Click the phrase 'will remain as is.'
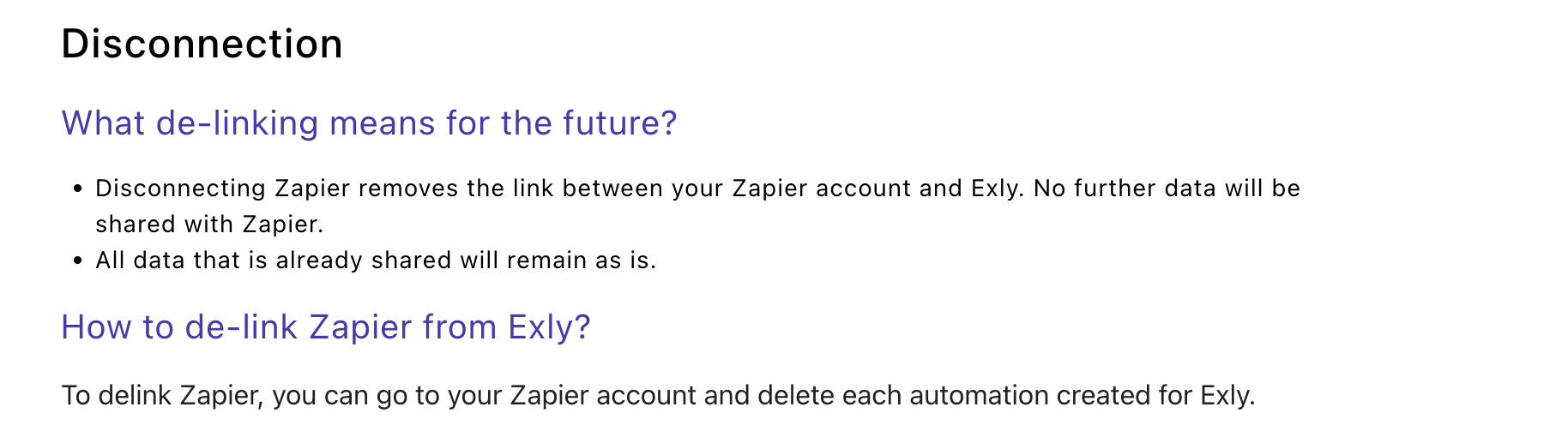Screen dimensions: 1568x437 point(558,260)
